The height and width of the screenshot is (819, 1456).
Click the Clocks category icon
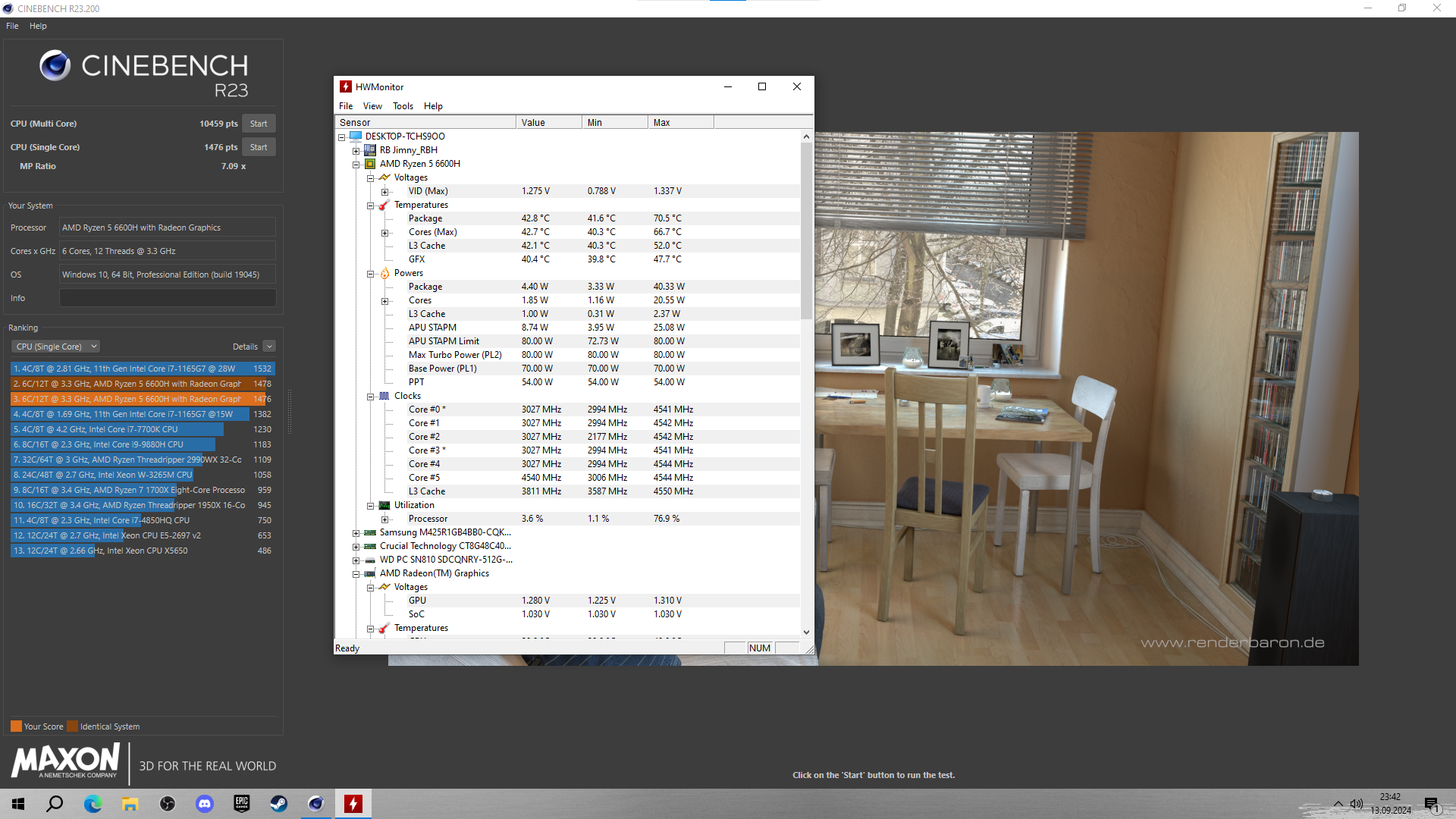click(384, 396)
